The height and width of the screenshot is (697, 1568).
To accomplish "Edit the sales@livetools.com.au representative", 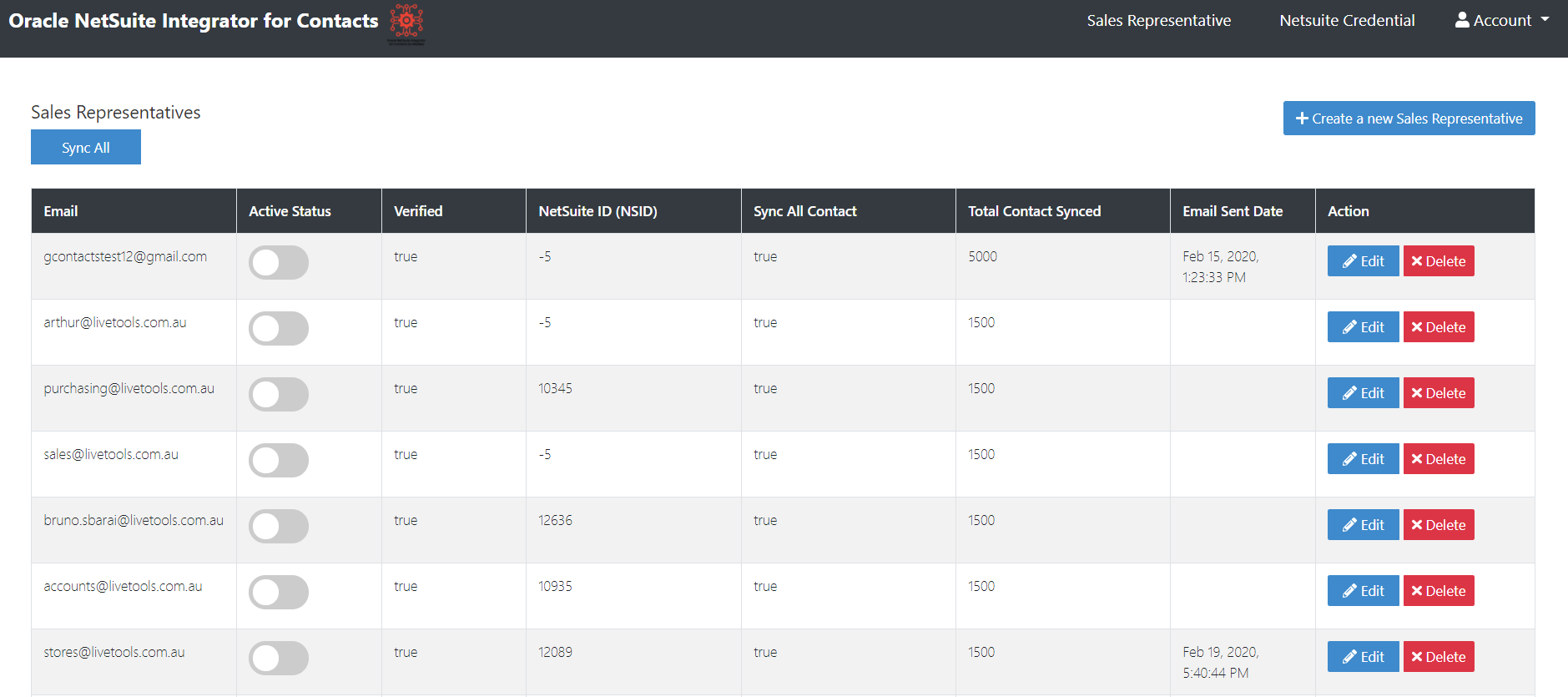I will coord(1363,459).
